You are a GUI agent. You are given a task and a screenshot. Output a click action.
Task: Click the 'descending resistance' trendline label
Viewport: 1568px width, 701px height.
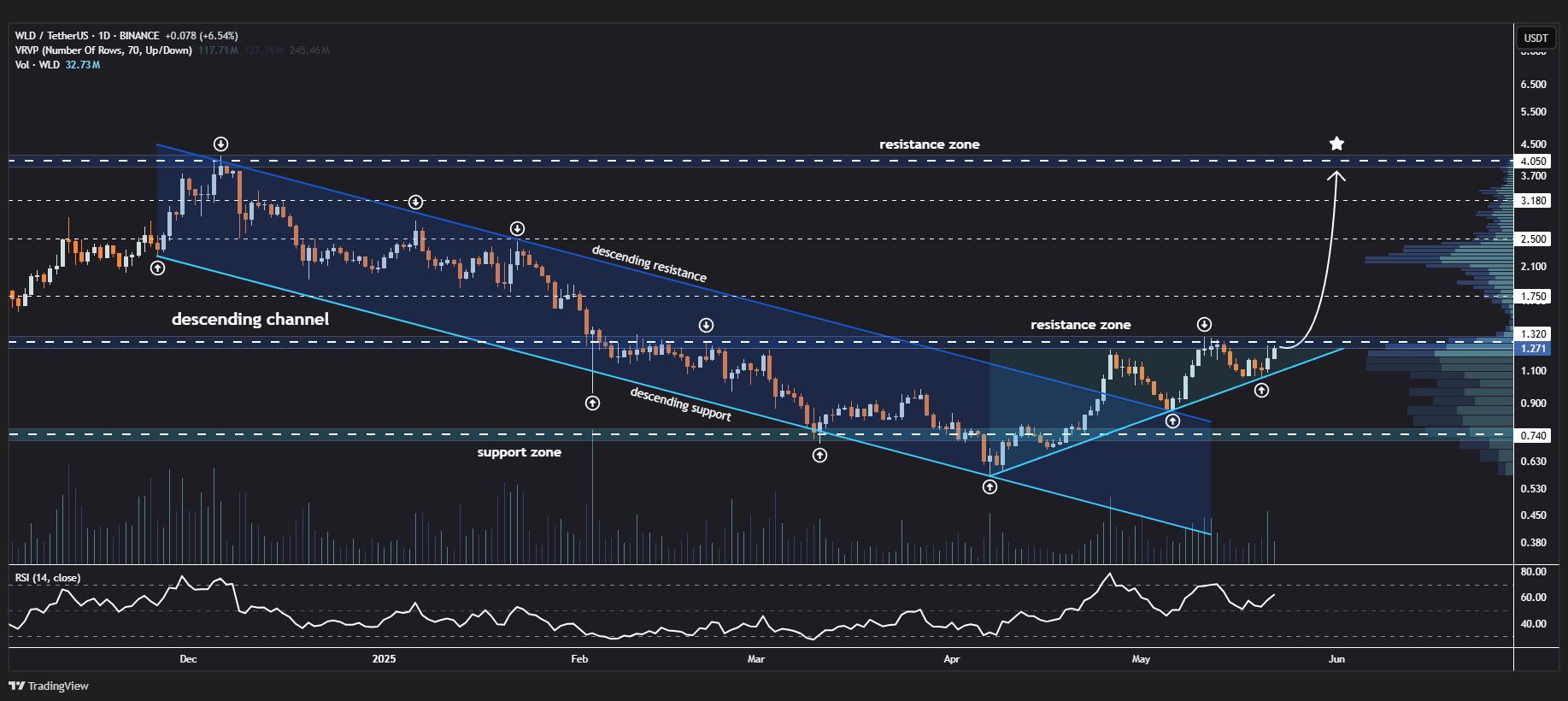(649, 263)
